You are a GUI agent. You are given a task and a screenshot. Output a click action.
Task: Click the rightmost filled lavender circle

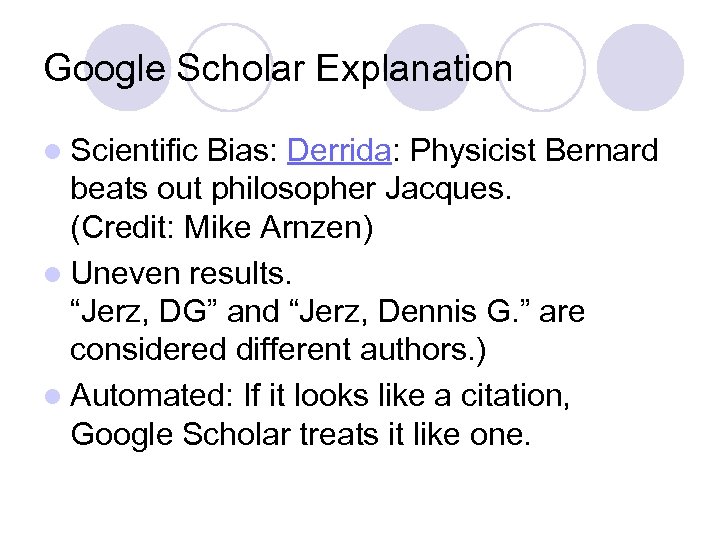coord(641,67)
